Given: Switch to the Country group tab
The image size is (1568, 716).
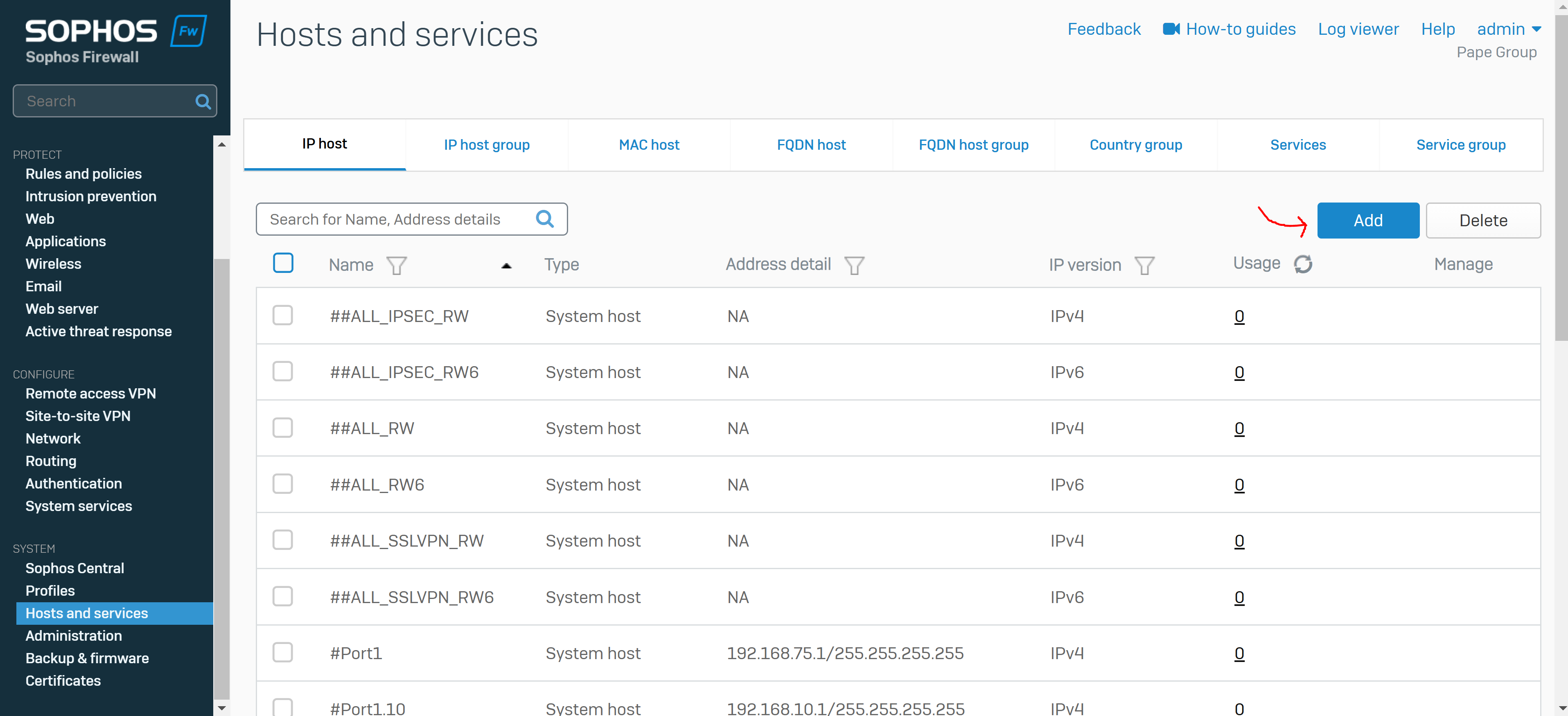Looking at the screenshot, I should coord(1136,145).
